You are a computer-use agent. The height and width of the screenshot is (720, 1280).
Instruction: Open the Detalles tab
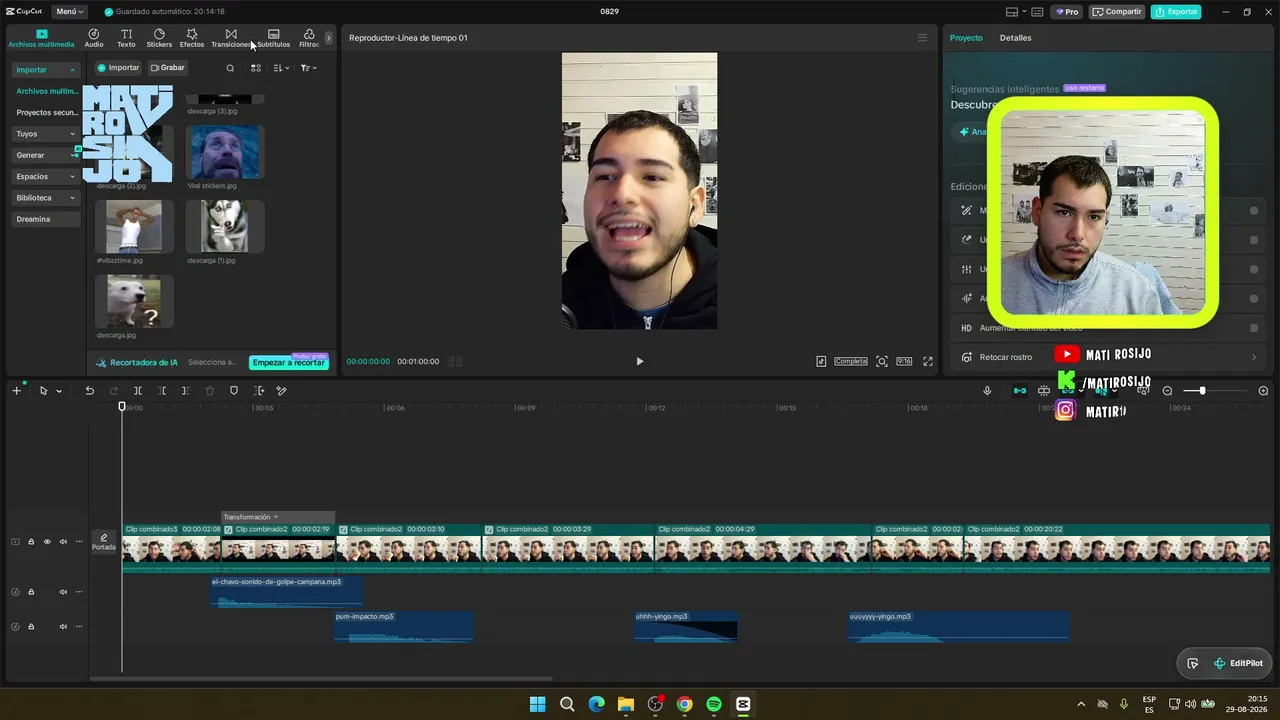point(1015,38)
